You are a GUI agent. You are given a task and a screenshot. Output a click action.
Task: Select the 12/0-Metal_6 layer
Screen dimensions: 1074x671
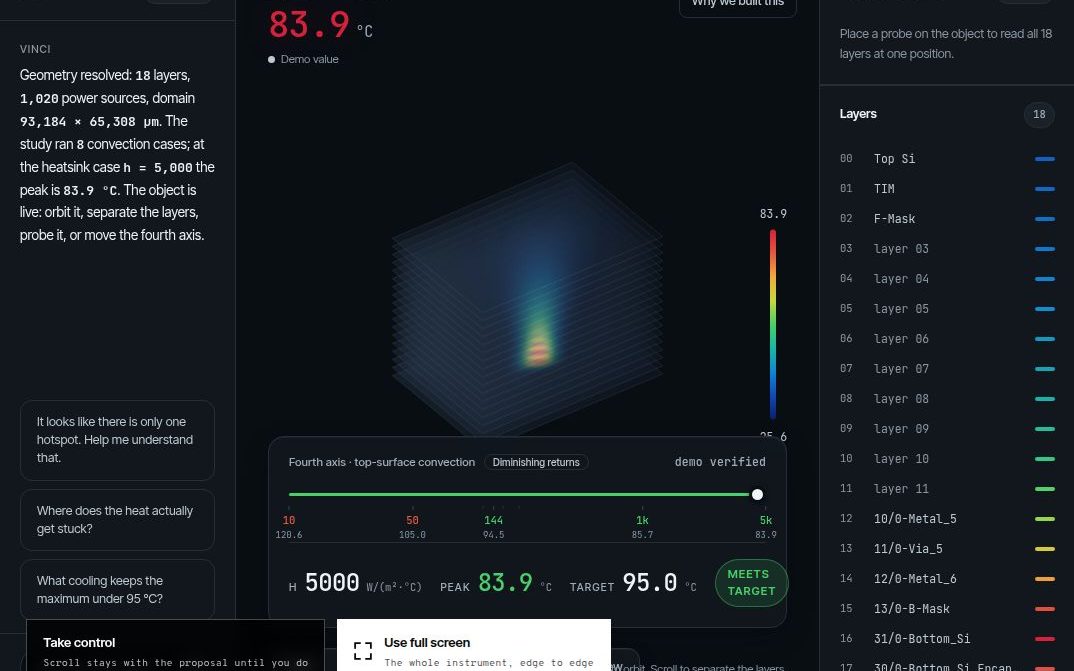[947, 579]
